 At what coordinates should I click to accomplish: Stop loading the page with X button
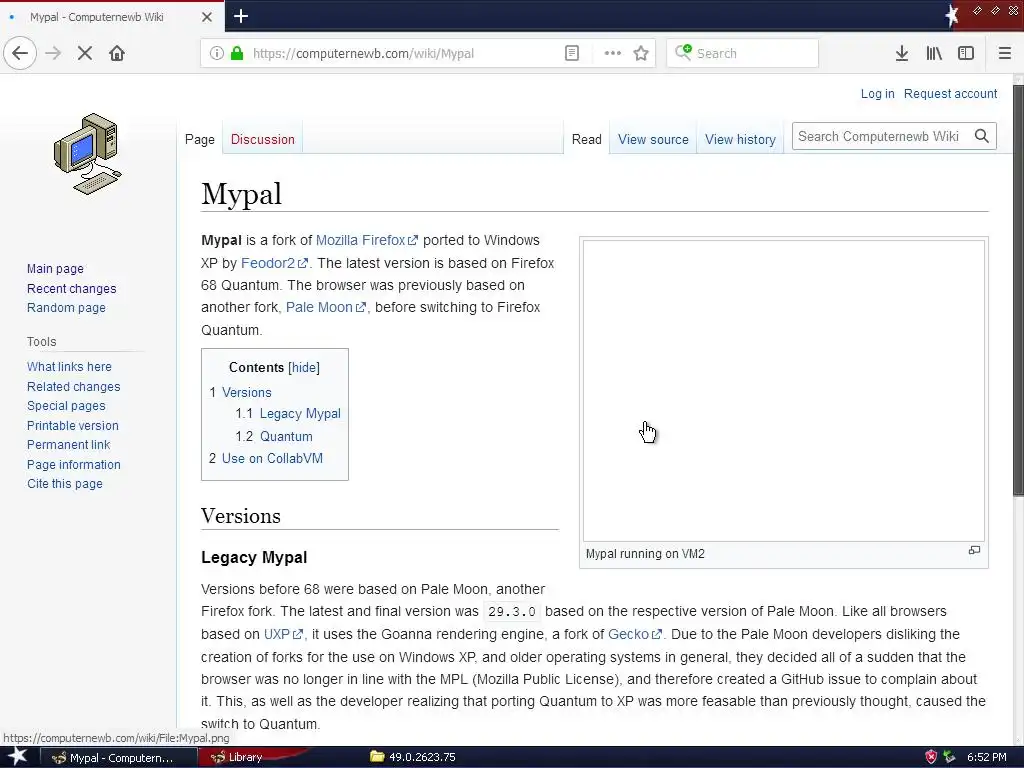tap(84, 53)
